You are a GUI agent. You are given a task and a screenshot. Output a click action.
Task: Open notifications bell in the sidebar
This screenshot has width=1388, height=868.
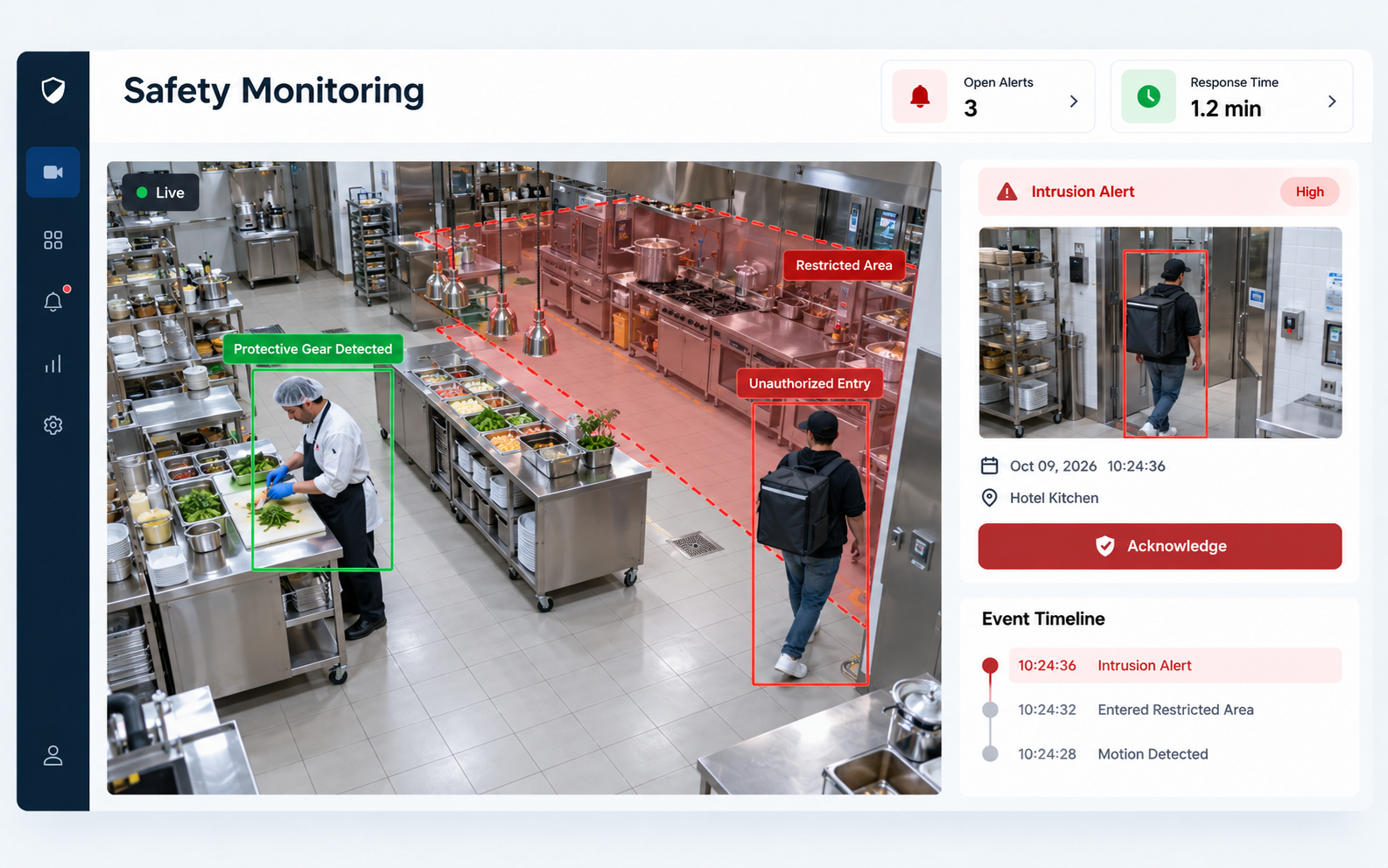coord(53,301)
